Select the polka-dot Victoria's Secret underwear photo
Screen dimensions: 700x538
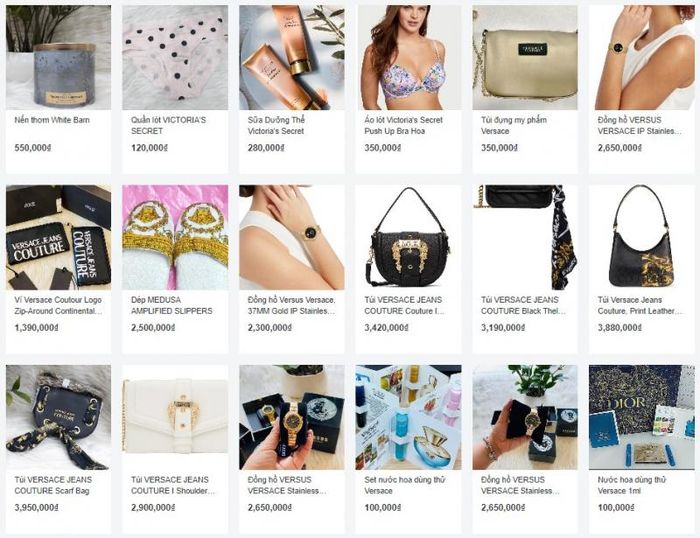[x=175, y=58]
